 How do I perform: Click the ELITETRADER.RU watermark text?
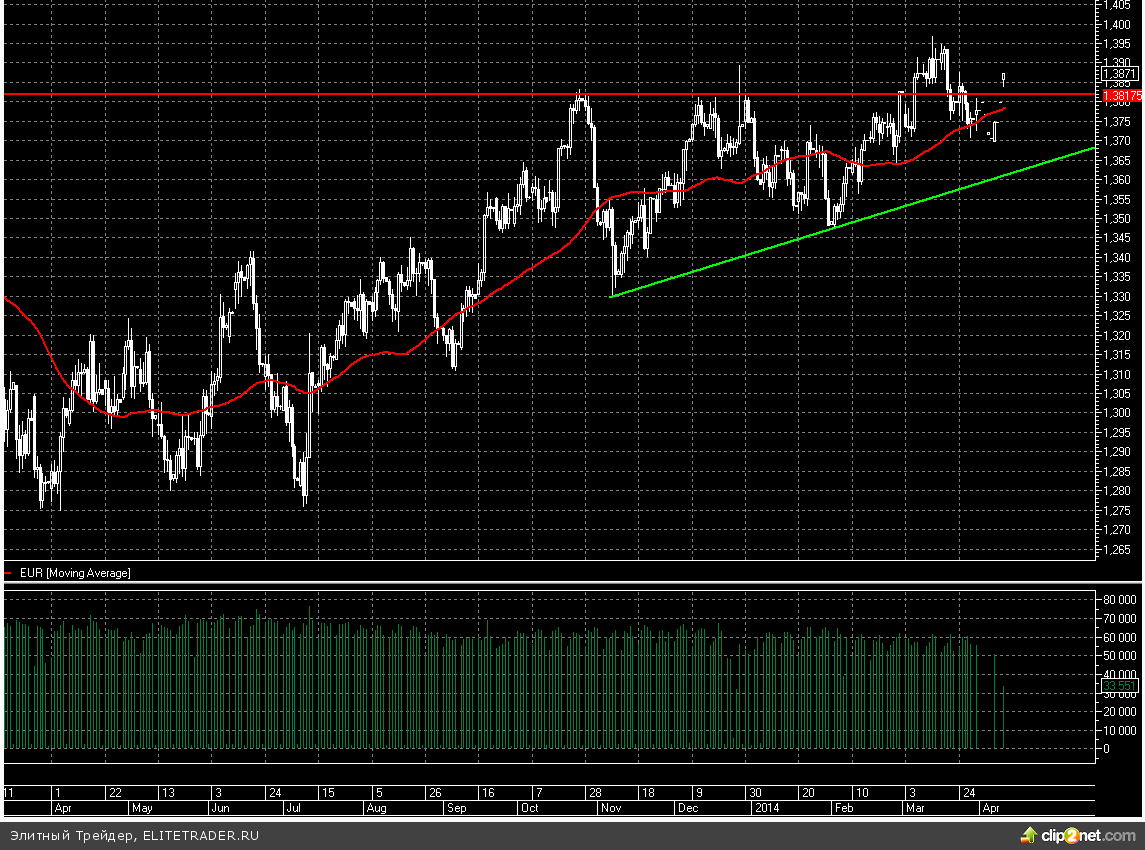point(200,834)
